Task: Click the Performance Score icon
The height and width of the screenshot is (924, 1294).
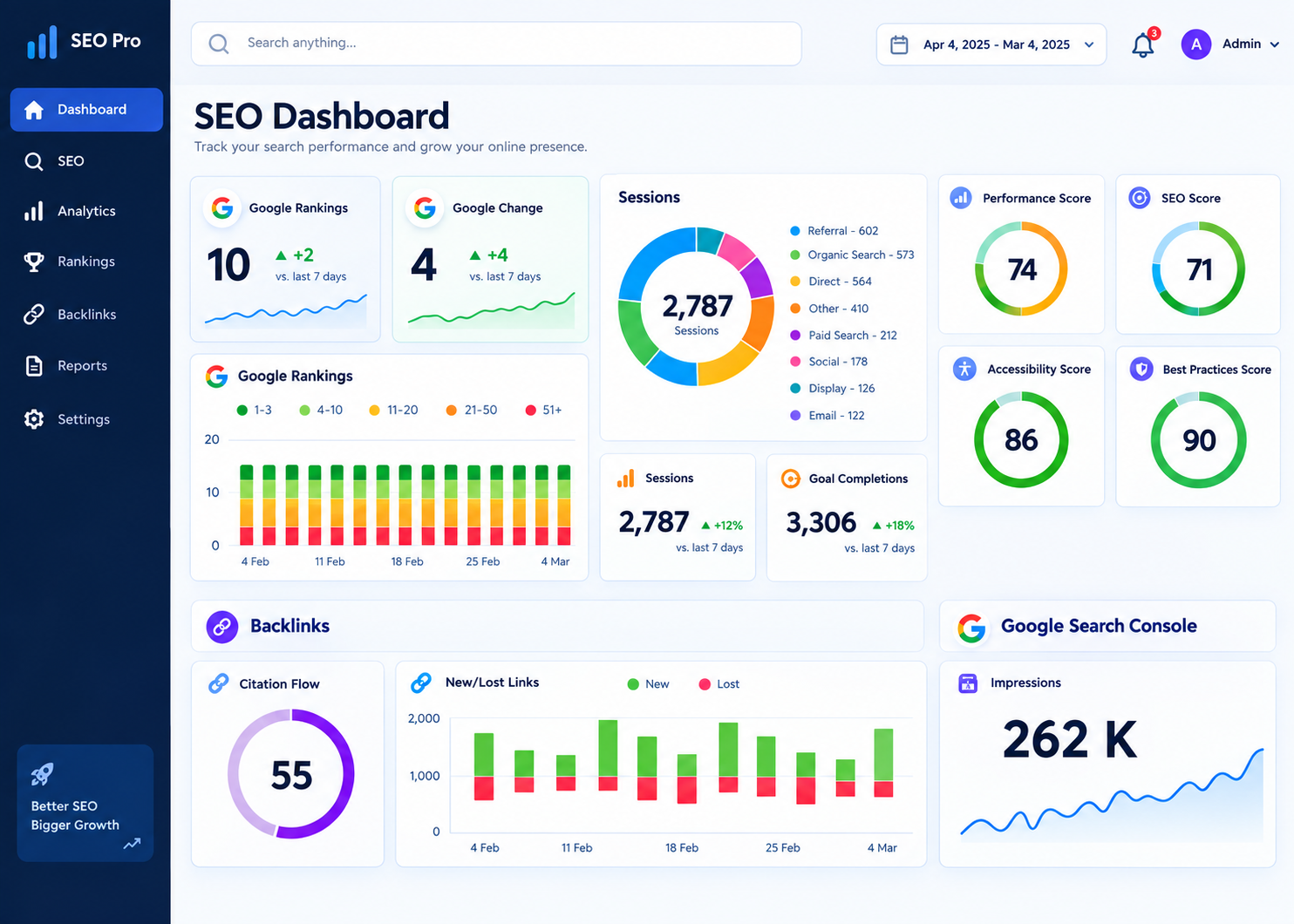Action: pyautogui.click(x=961, y=198)
